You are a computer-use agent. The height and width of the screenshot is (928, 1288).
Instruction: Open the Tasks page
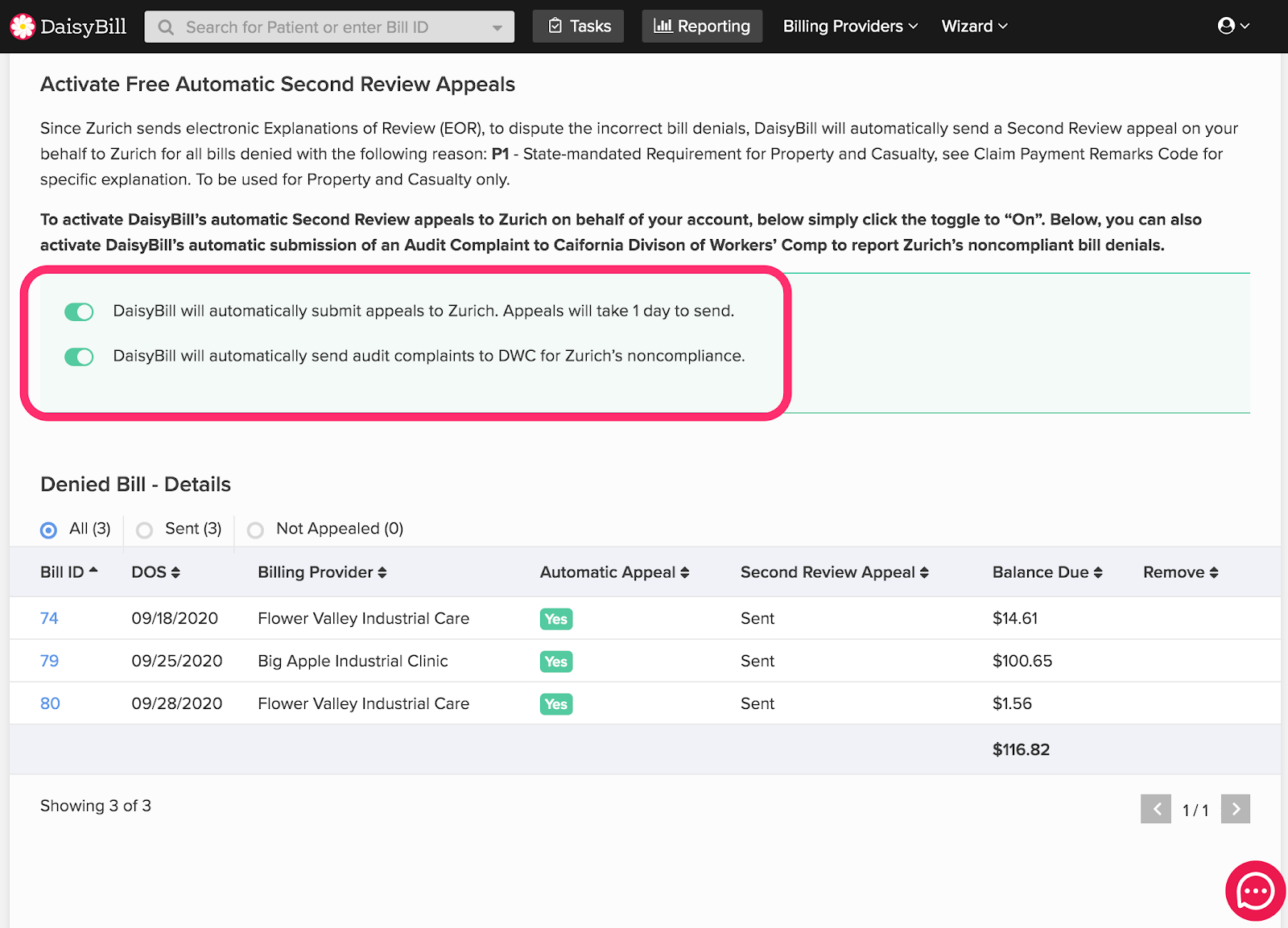click(x=578, y=27)
